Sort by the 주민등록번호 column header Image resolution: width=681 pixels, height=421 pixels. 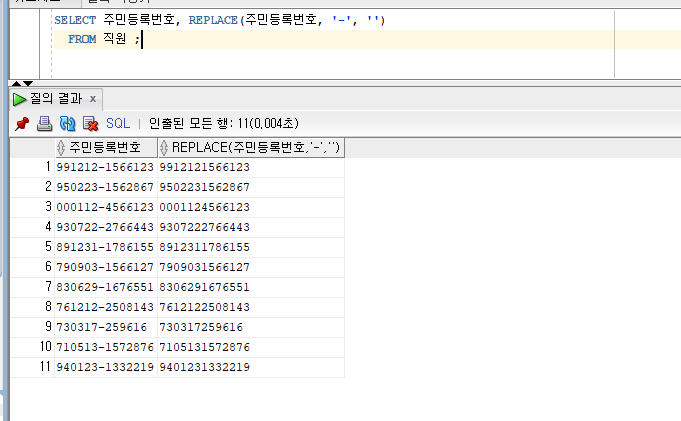pos(106,148)
